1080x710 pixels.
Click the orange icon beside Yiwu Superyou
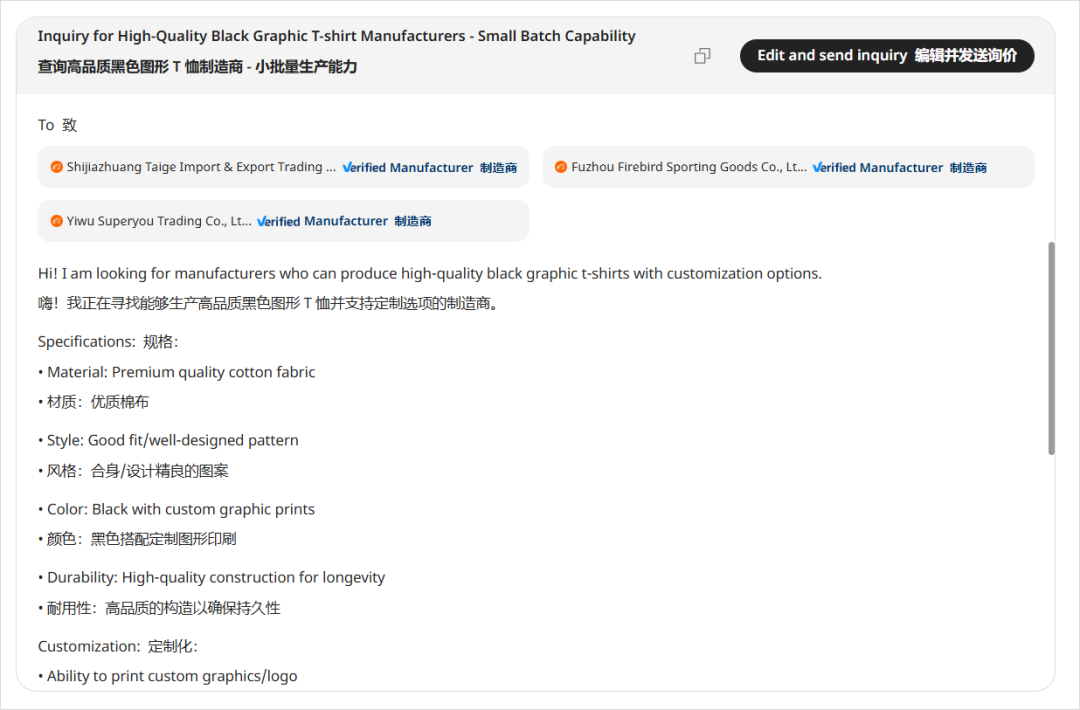[57, 221]
